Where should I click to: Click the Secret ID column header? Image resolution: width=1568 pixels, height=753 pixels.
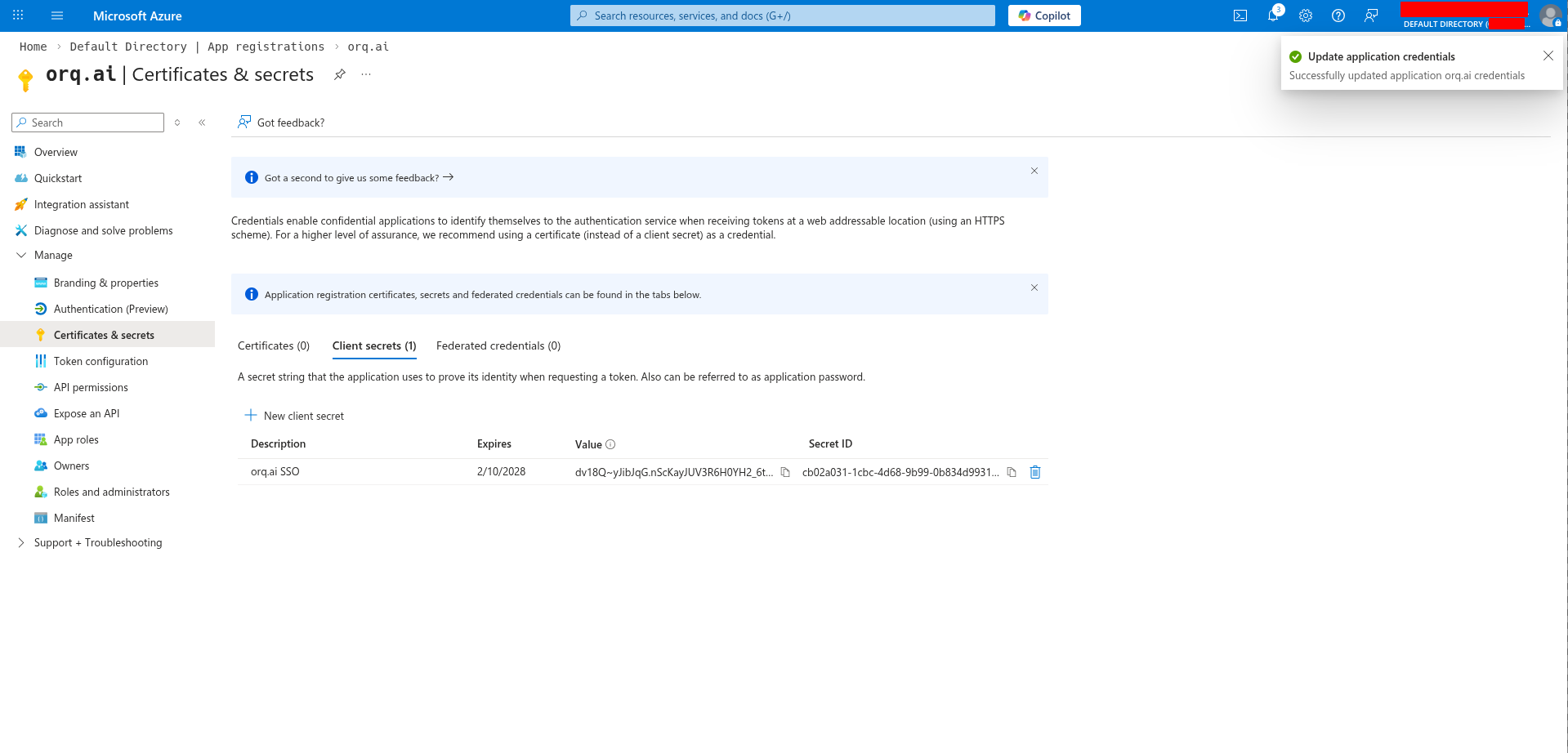click(830, 443)
